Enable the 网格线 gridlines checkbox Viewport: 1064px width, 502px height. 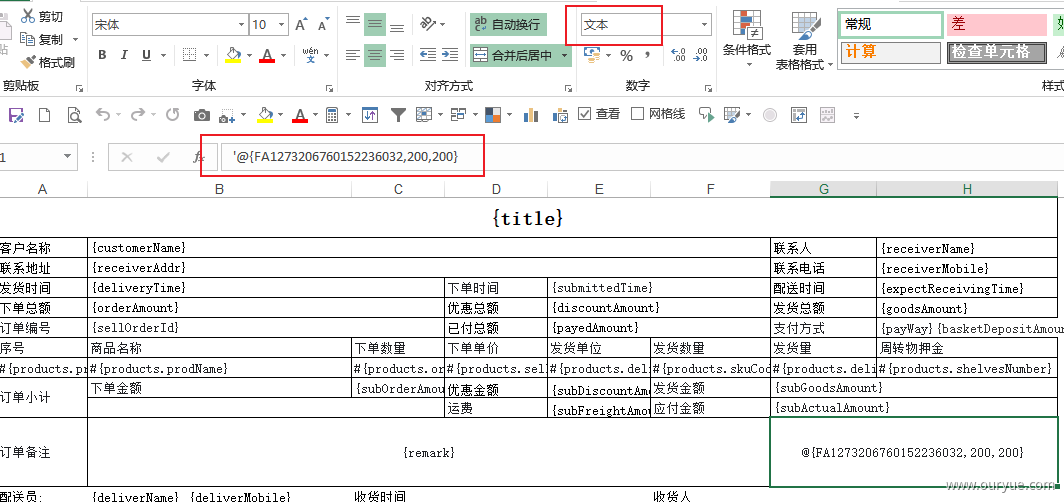tap(637, 114)
